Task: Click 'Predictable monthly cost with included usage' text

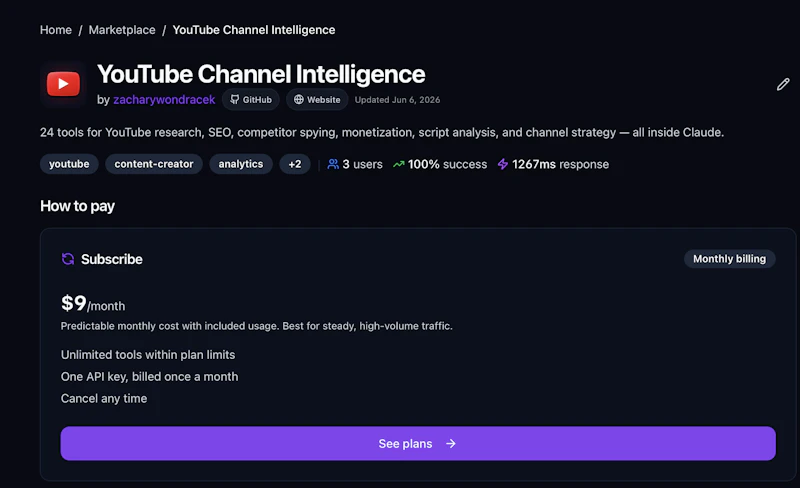Action: point(257,326)
